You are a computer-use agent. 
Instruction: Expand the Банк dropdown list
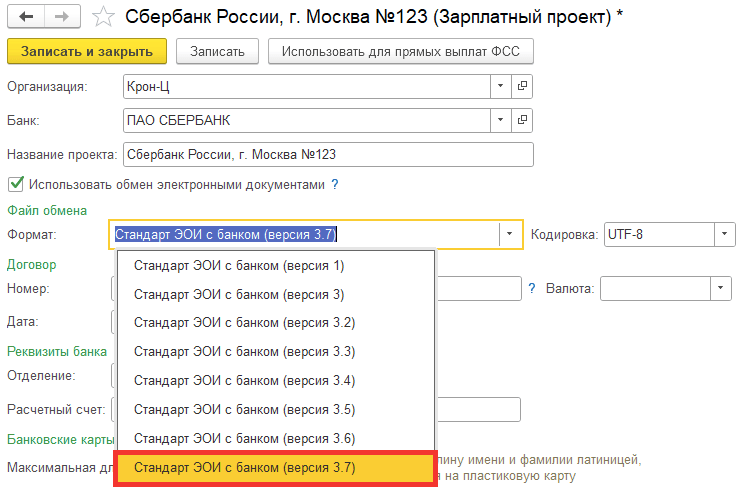click(x=502, y=121)
